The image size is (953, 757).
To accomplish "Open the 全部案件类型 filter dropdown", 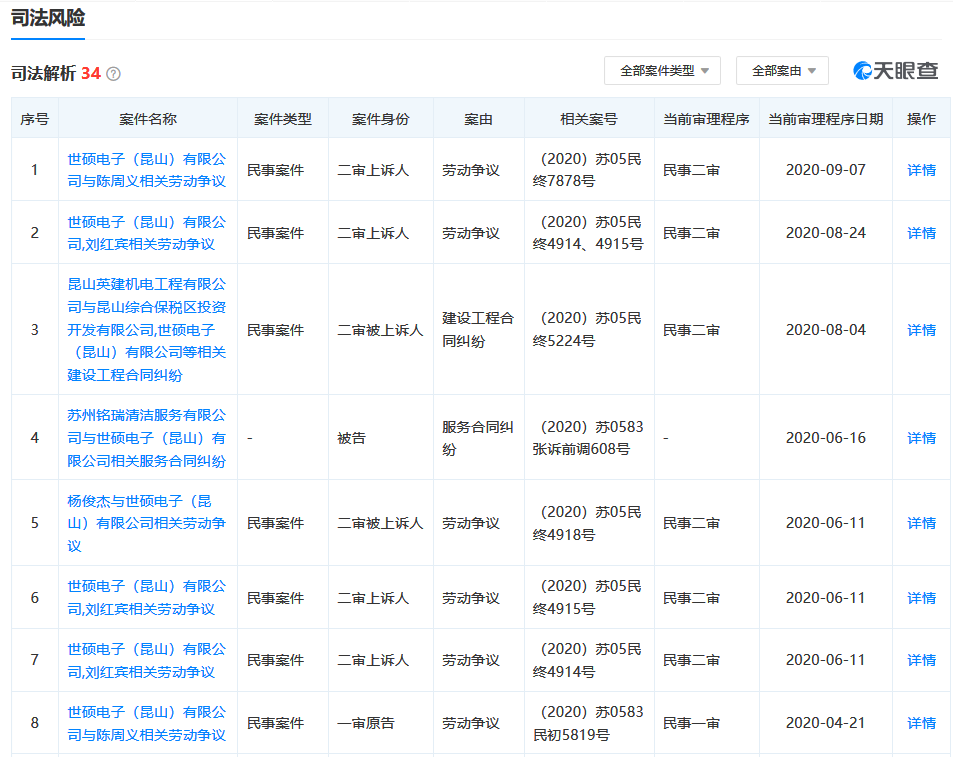I will point(662,71).
